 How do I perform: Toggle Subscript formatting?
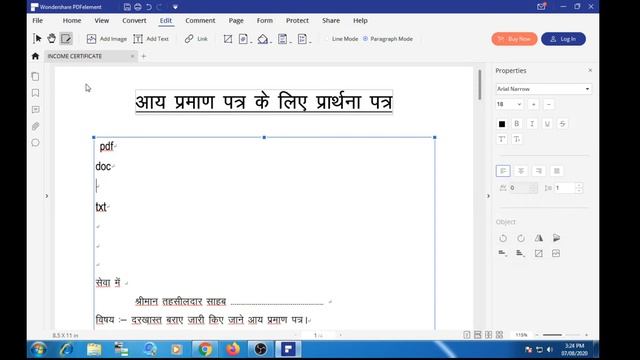(x=516, y=139)
